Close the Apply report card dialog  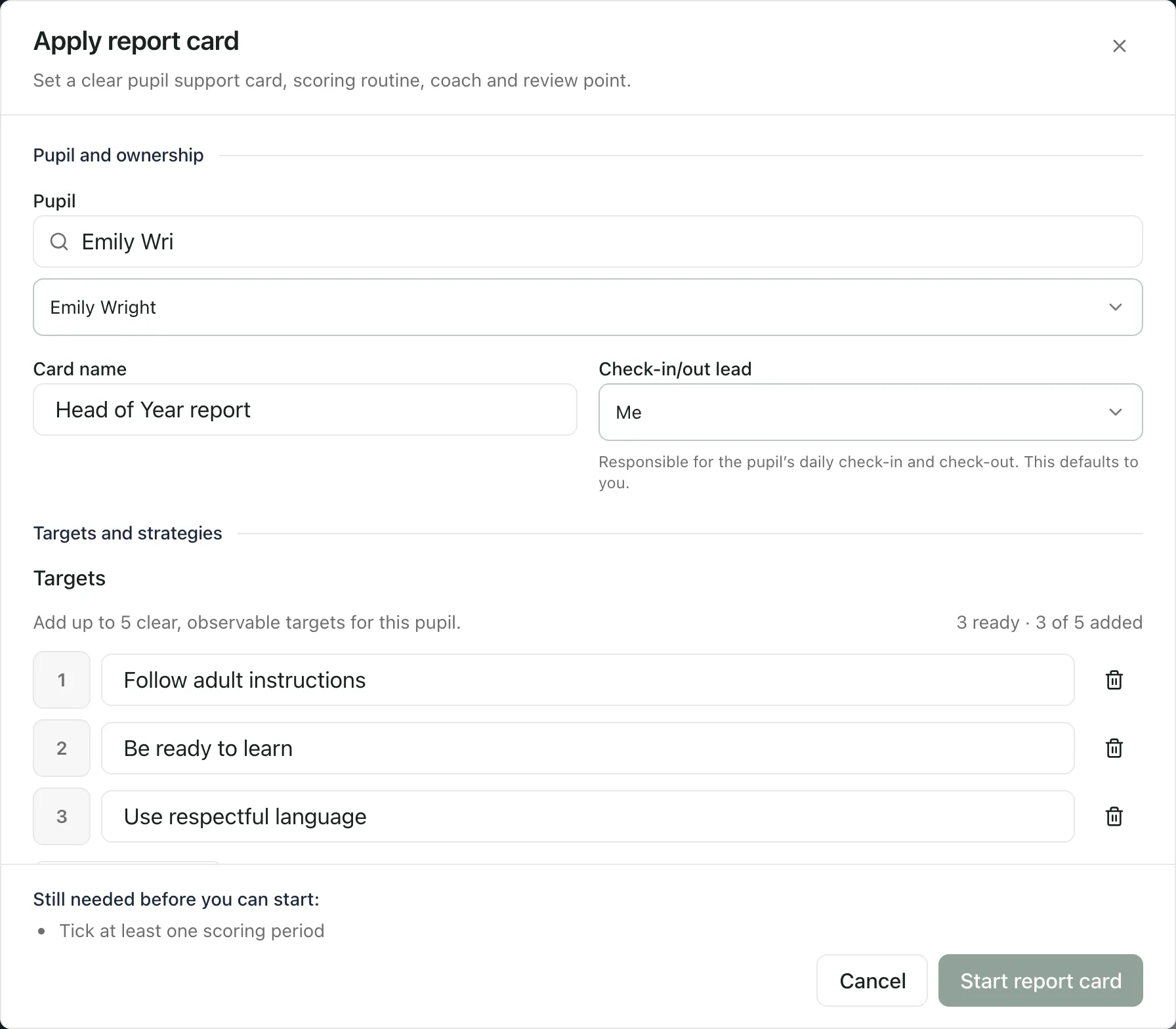point(1120,46)
